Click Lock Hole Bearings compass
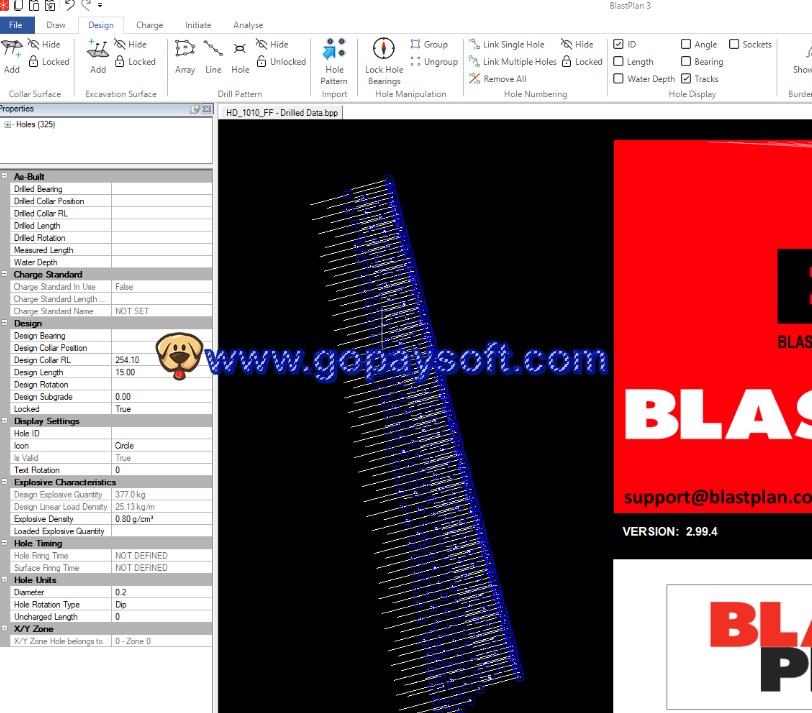Screen dimensions: 812x713 [384, 61]
